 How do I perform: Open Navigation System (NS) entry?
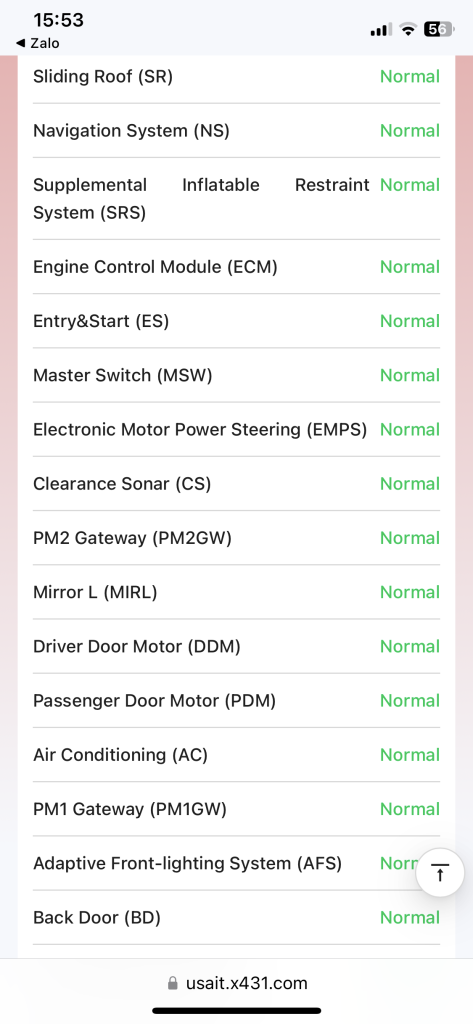(236, 131)
